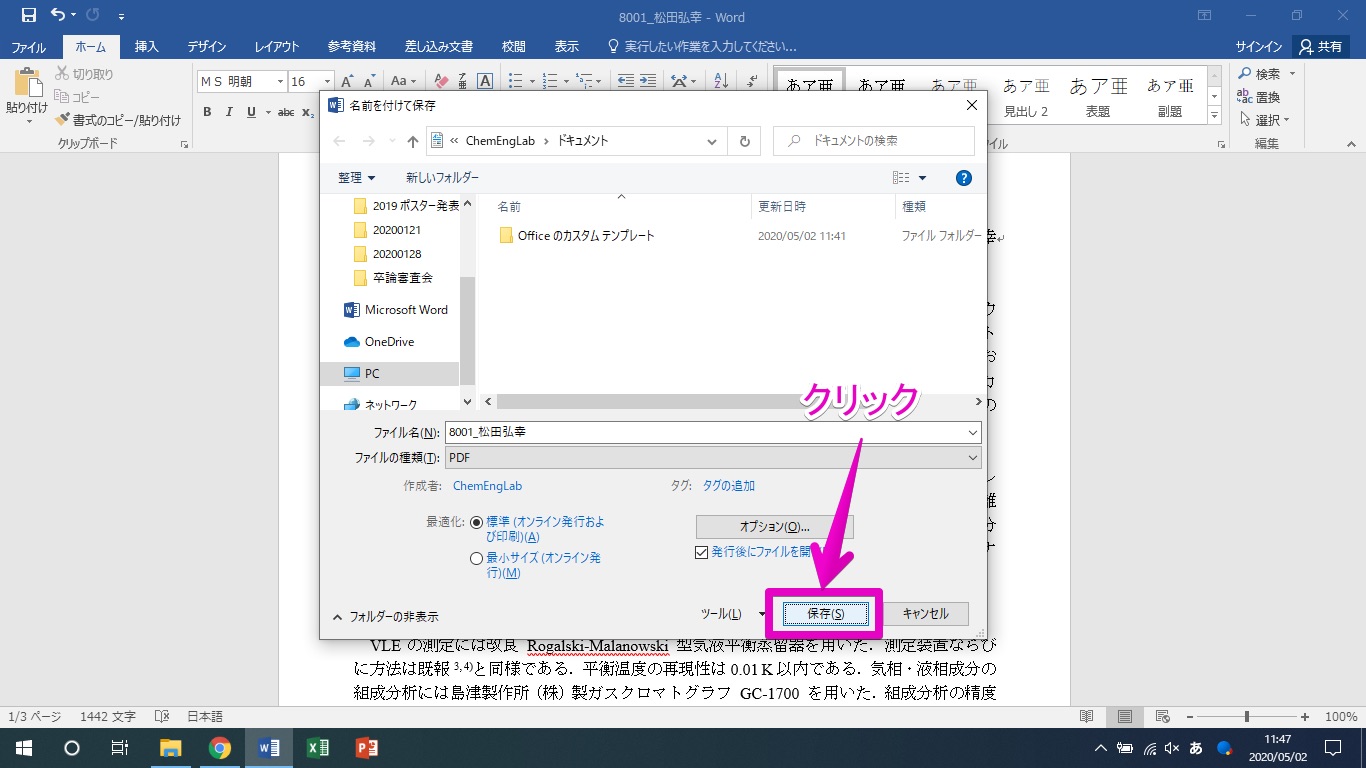Click the zoom in plus button in status bar
The height and width of the screenshot is (768, 1366).
[1305, 717]
